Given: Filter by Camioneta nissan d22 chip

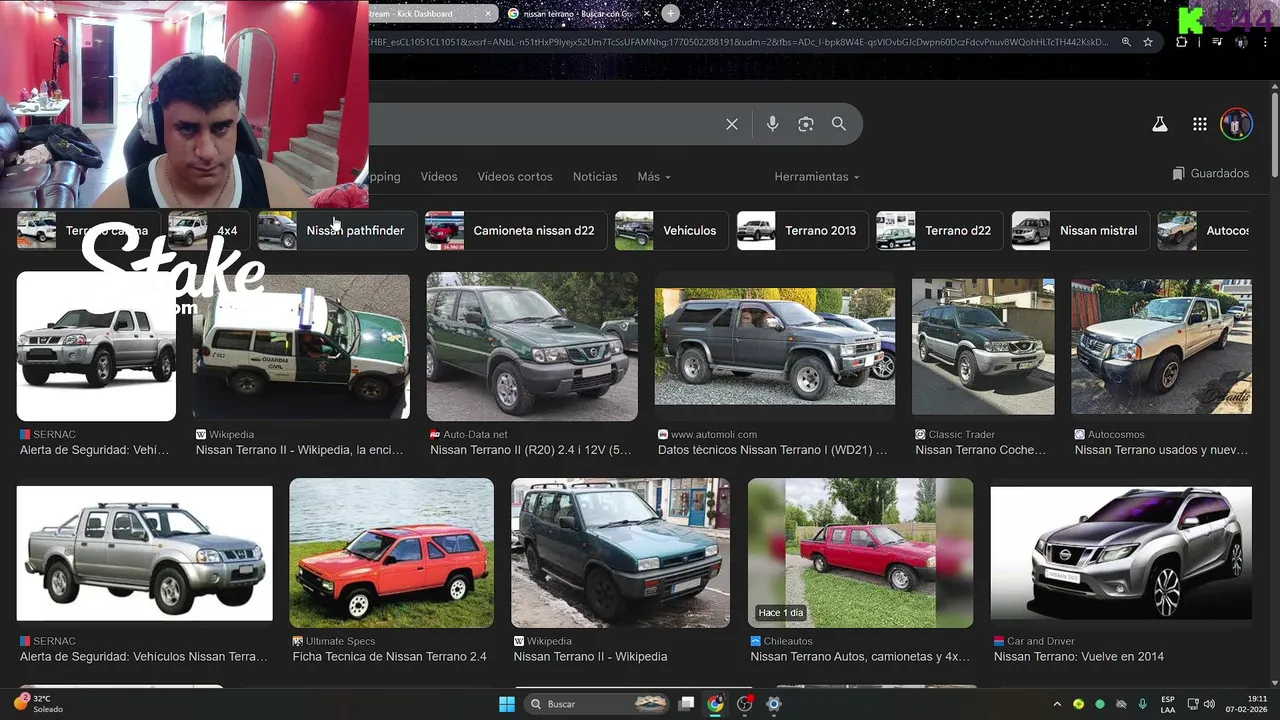Looking at the screenshot, I should click(x=515, y=230).
